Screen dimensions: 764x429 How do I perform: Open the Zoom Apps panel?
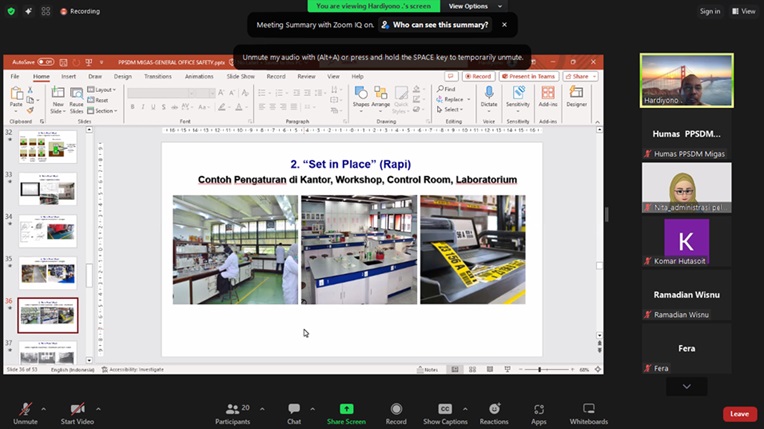[x=538, y=413]
